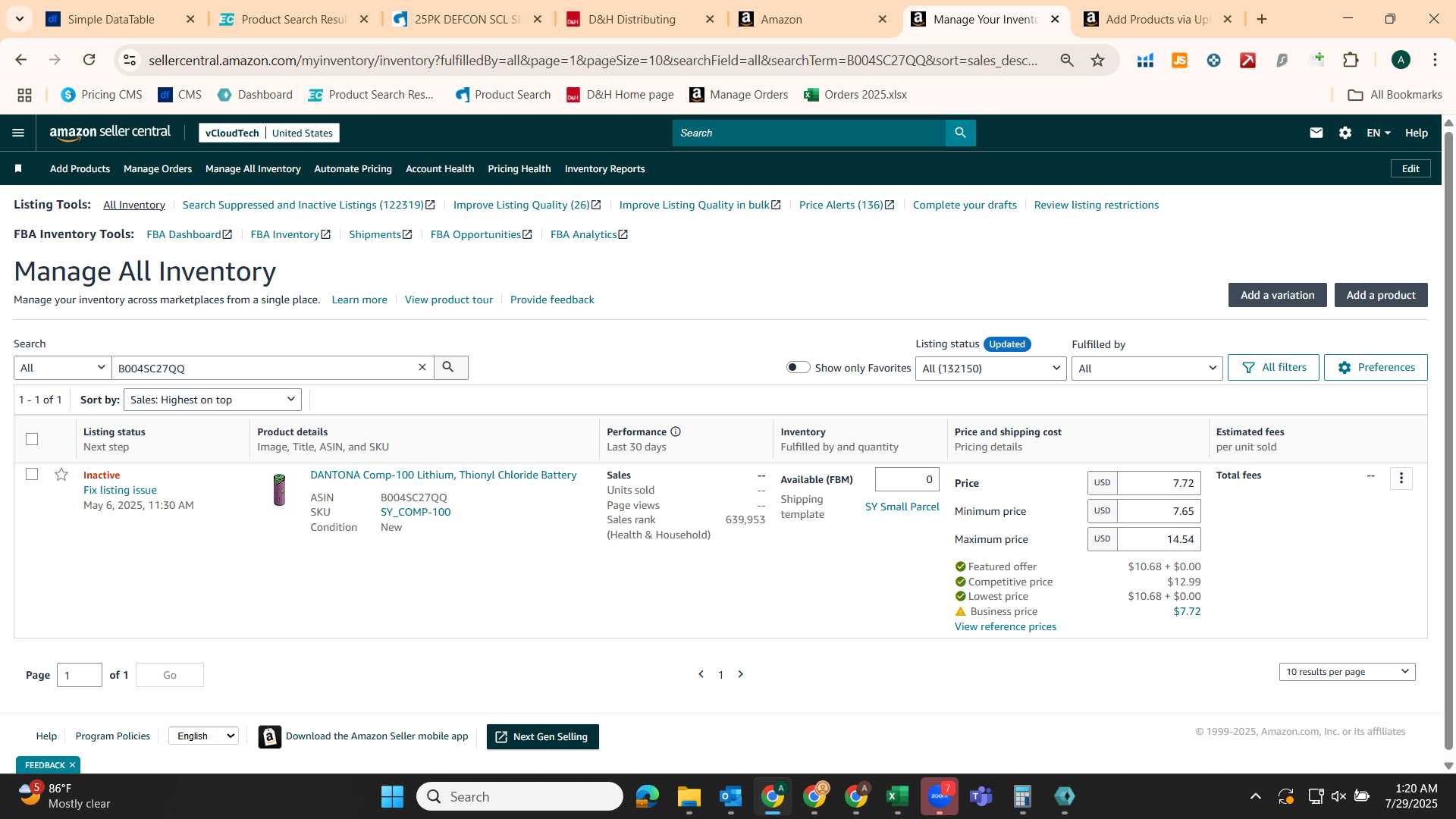Click the Chrome reload page icon
The width and height of the screenshot is (1456, 819).
point(89,60)
